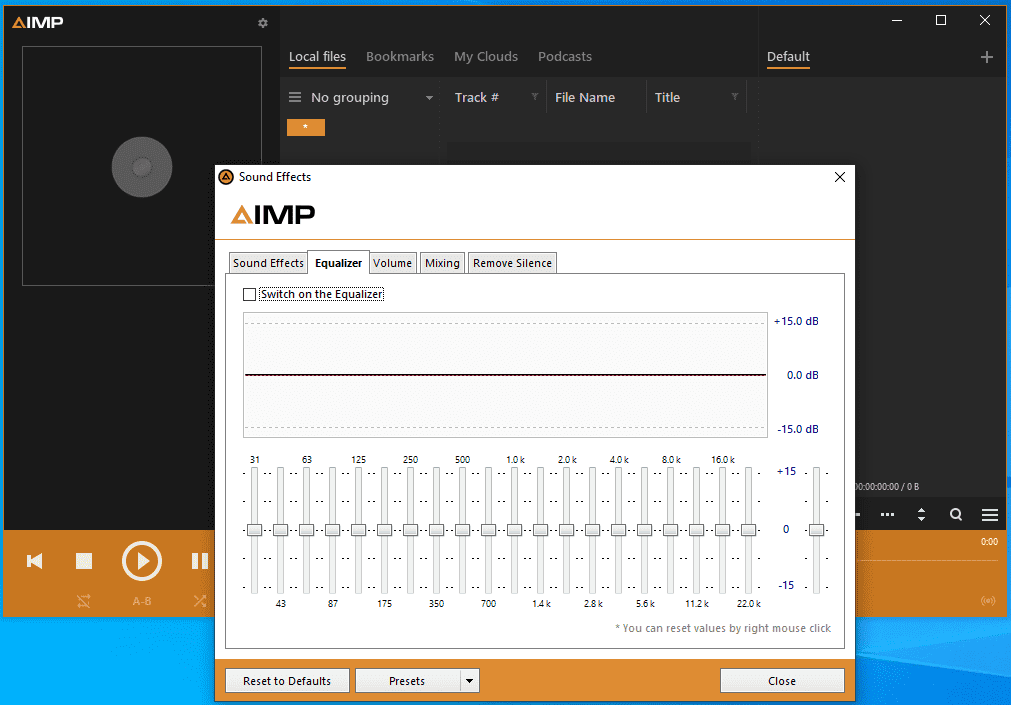
Task: Open the Remove Silence tab
Action: tap(513, 263)
